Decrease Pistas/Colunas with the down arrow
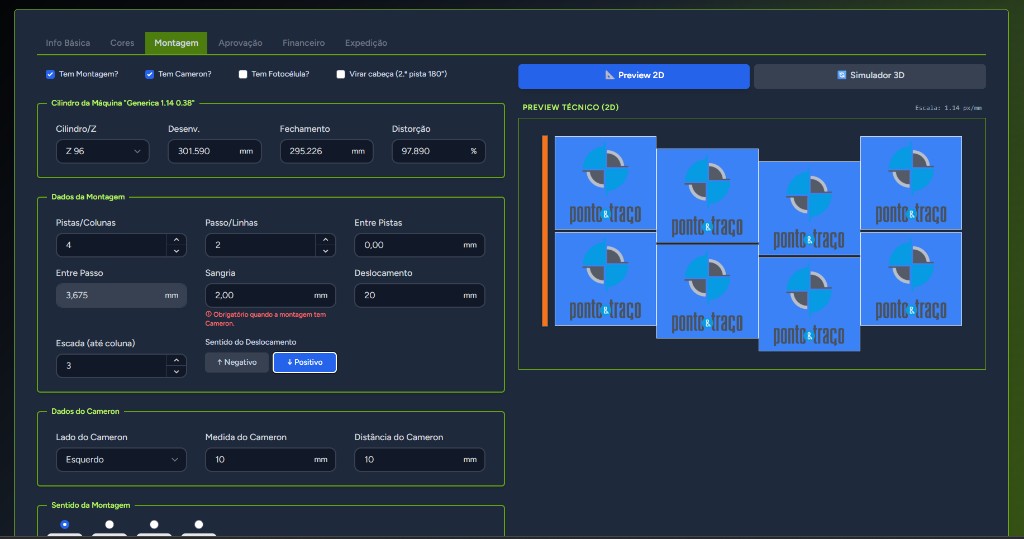The width and height of the screenshot is (1024, 539). [176, 251]
